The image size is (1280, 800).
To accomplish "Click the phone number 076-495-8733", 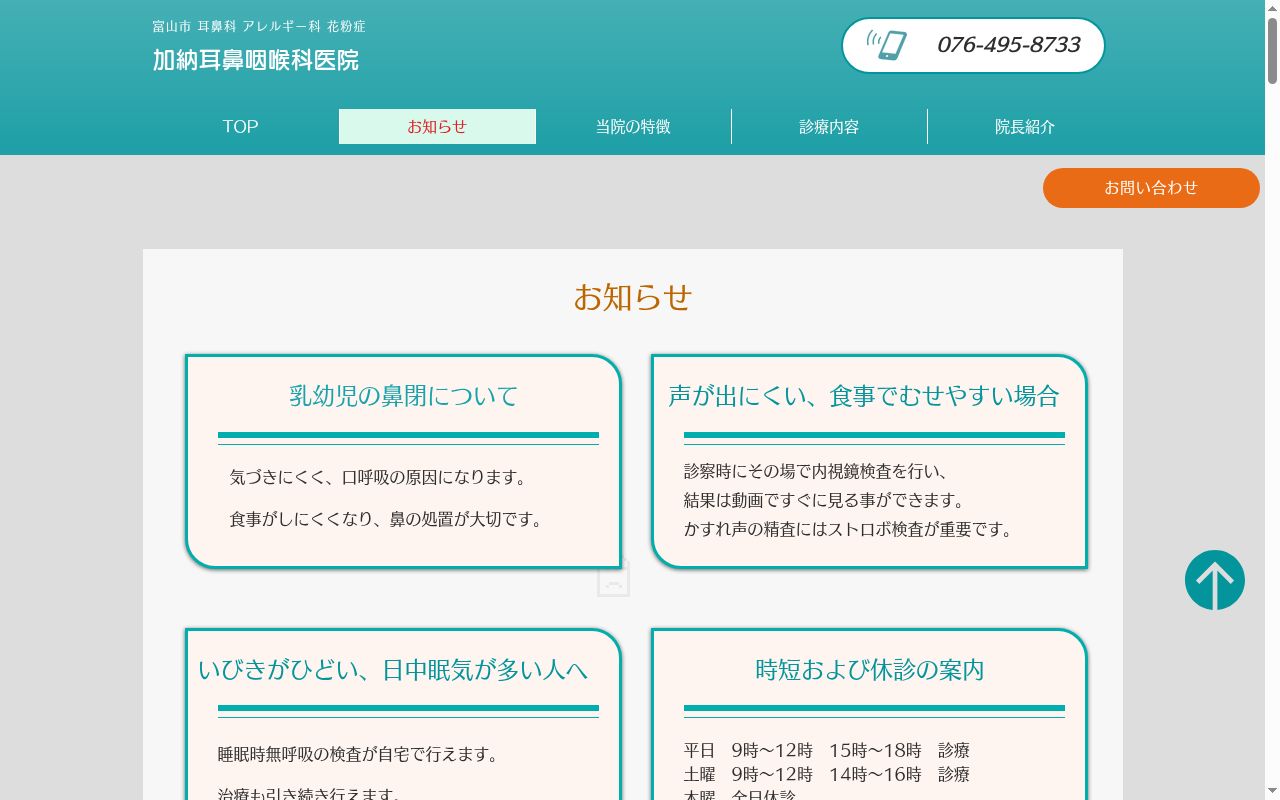I will 1009,45.
